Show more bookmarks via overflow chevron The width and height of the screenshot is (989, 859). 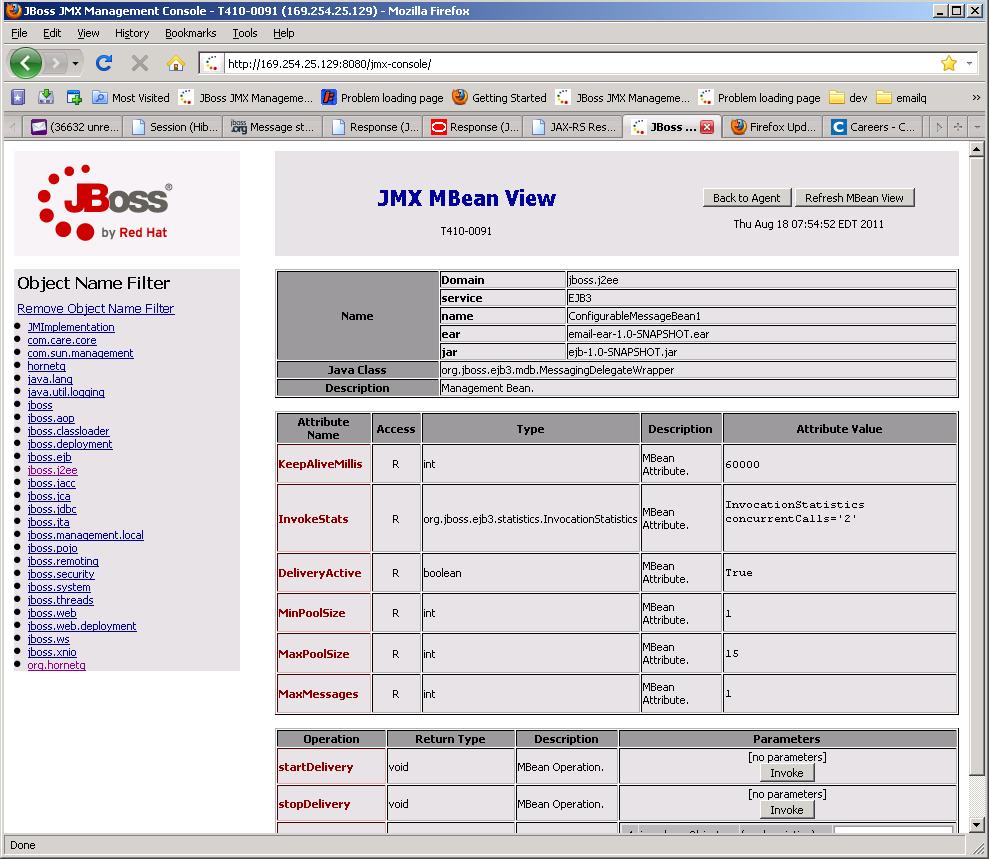coord(976,98)
